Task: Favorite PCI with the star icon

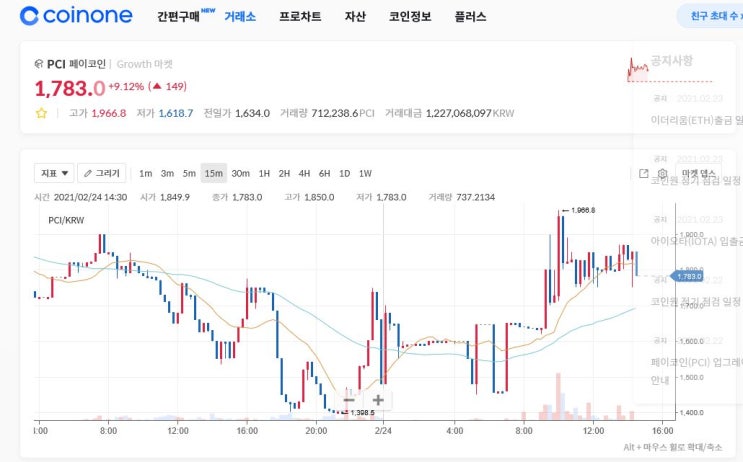Action: pos(41,113)
